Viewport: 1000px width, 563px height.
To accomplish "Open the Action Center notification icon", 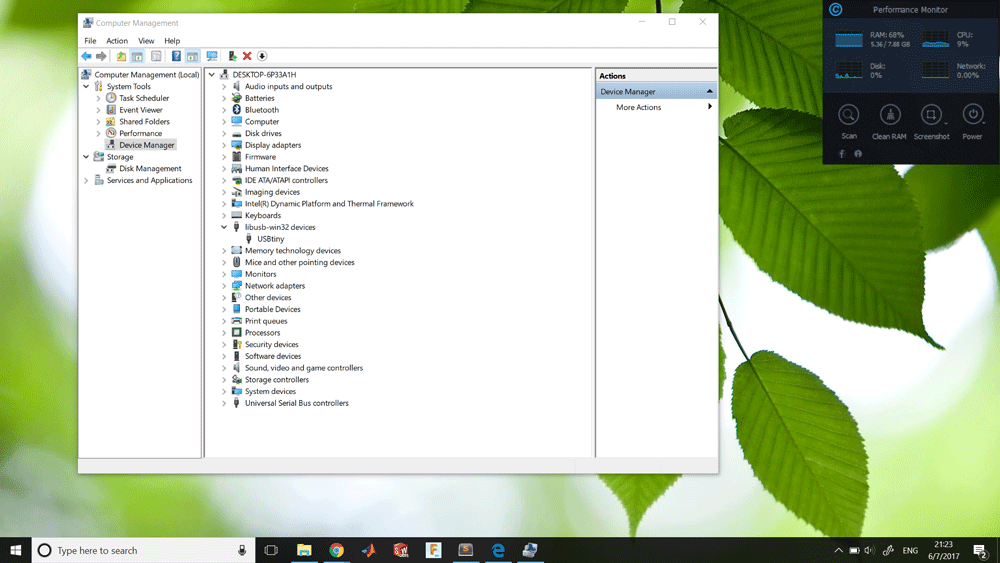I will 981,550.
